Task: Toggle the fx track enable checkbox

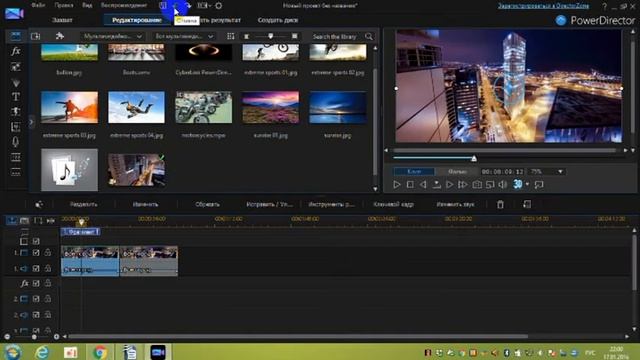Action: click(x=36, y=283)
